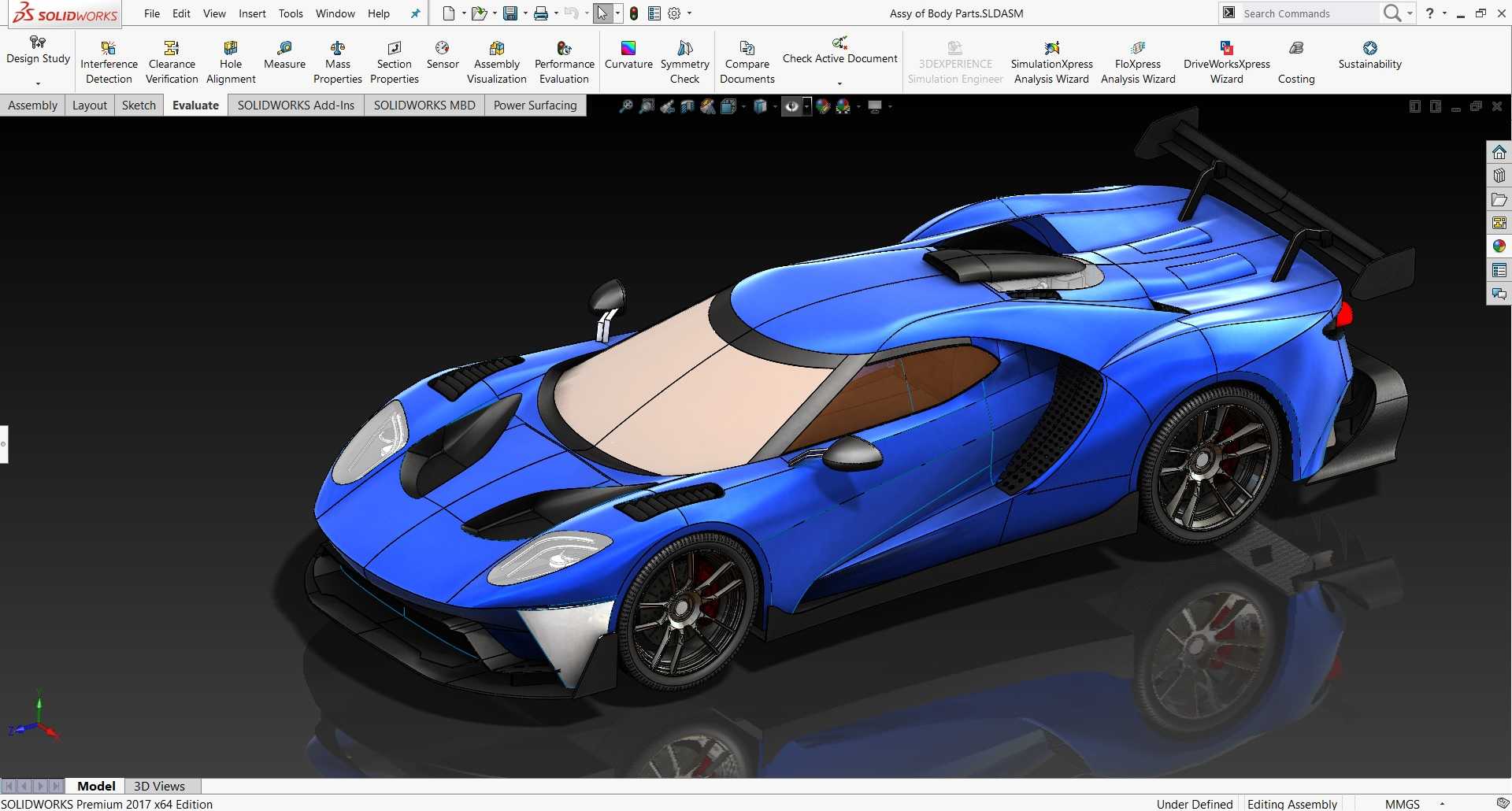1512x811 pixels.
Task: Click the Search Commands field
Action: click(1307, 13)
